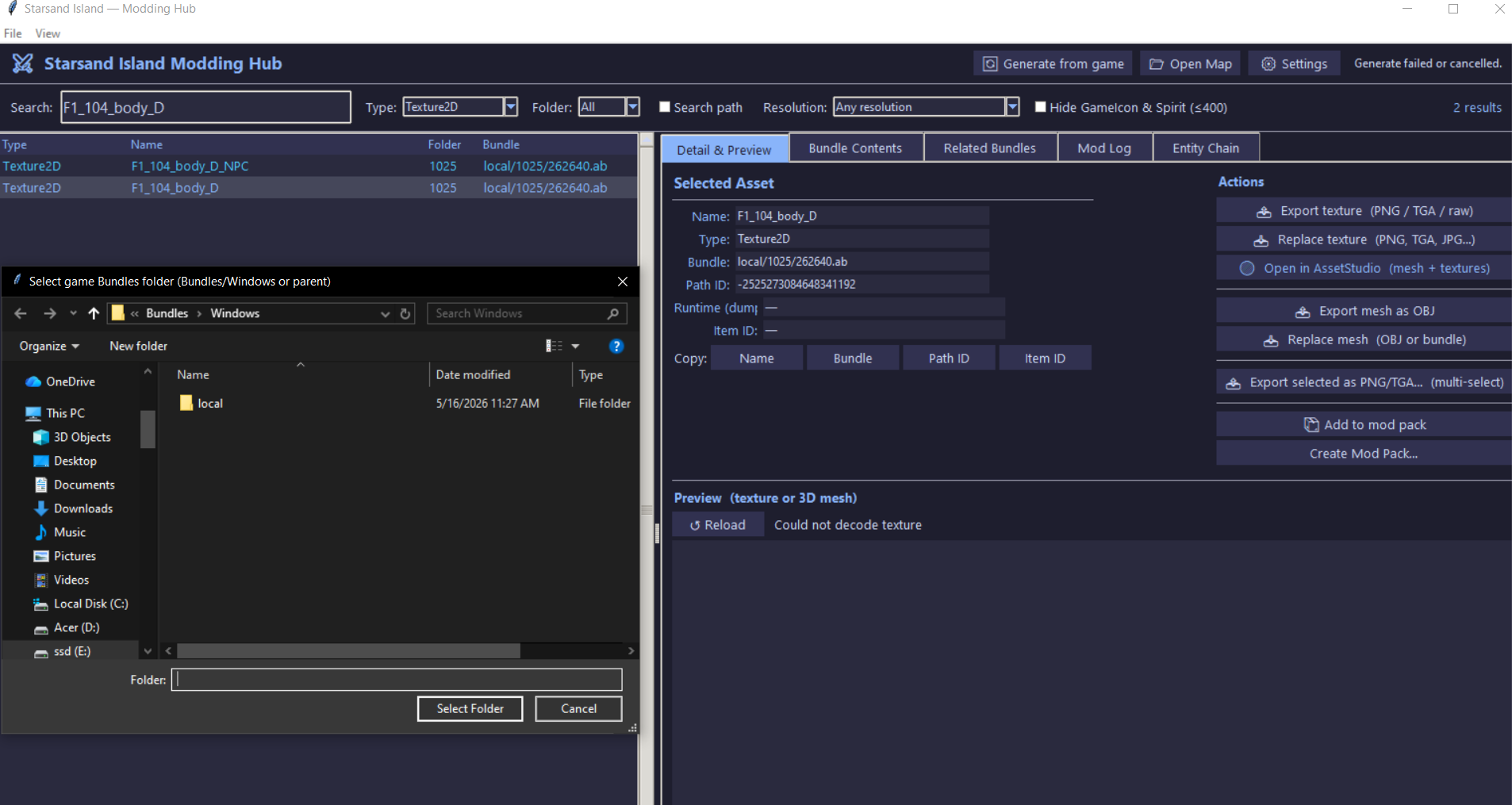Switch to the Detail & Preview tab
Screen dimensions: 1512x805
[724, 149]
